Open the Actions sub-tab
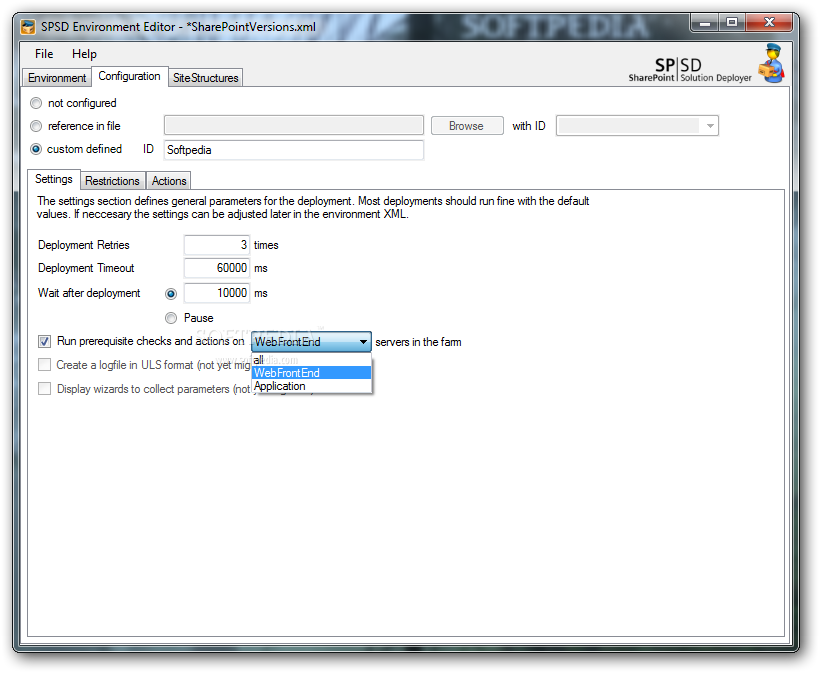Viewport: 820px width, 673px height. pyautogui.click(x=169, y=181)
